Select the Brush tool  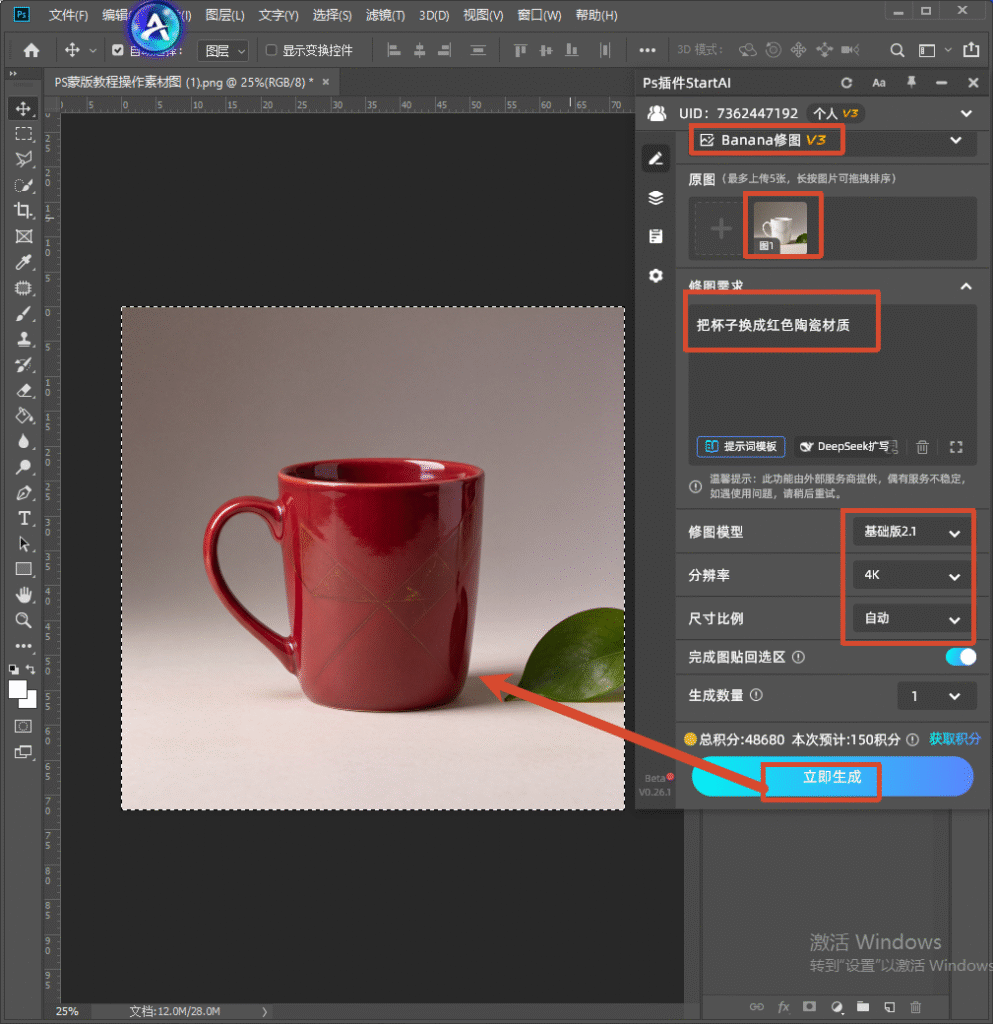coord(24,313)
